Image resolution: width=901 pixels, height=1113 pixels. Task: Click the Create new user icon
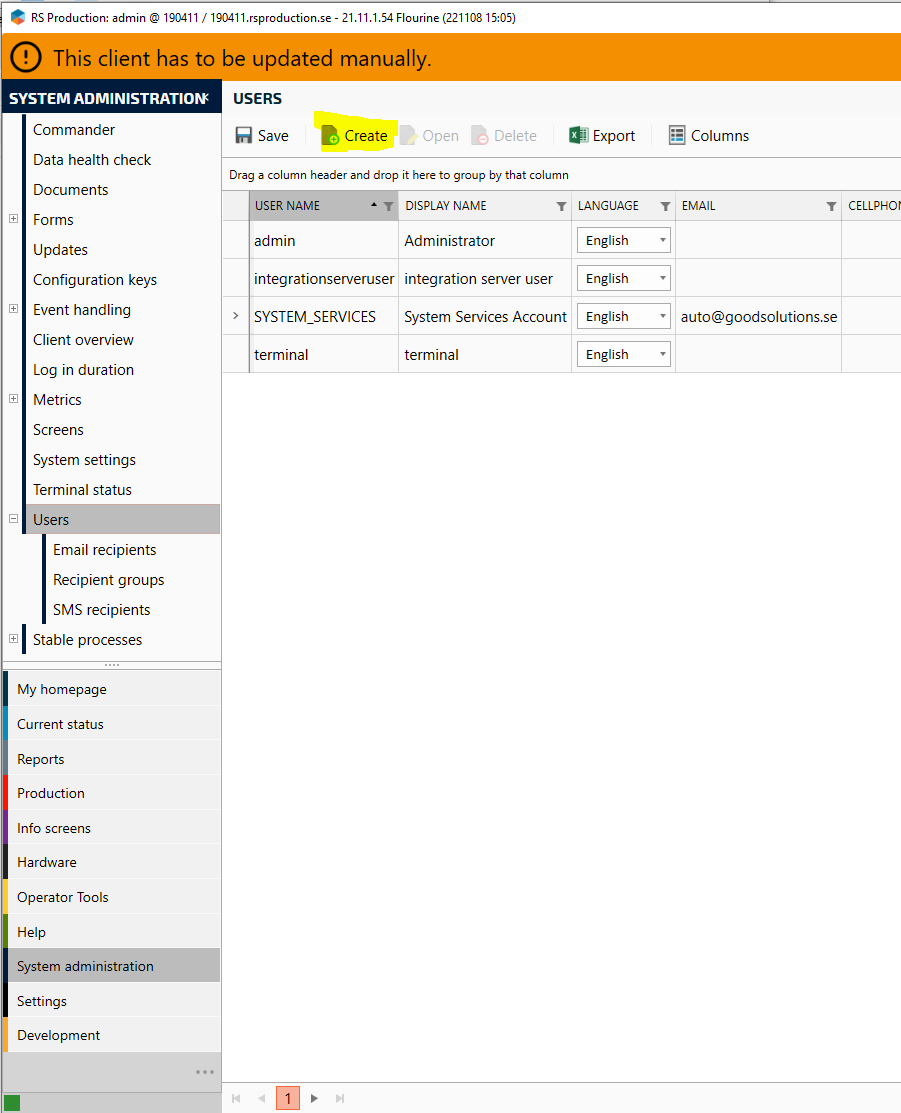(330, 136)
